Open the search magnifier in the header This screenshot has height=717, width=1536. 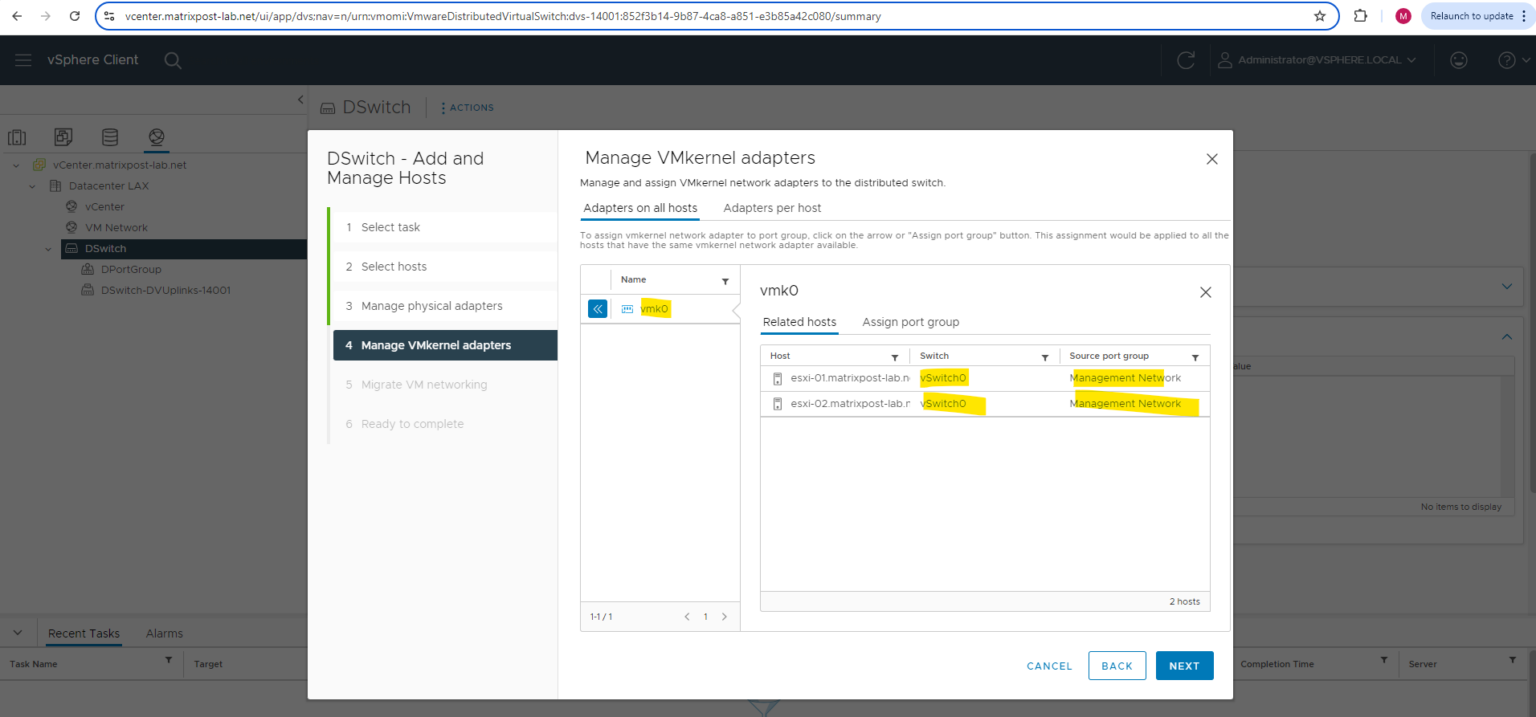(172, 60)
